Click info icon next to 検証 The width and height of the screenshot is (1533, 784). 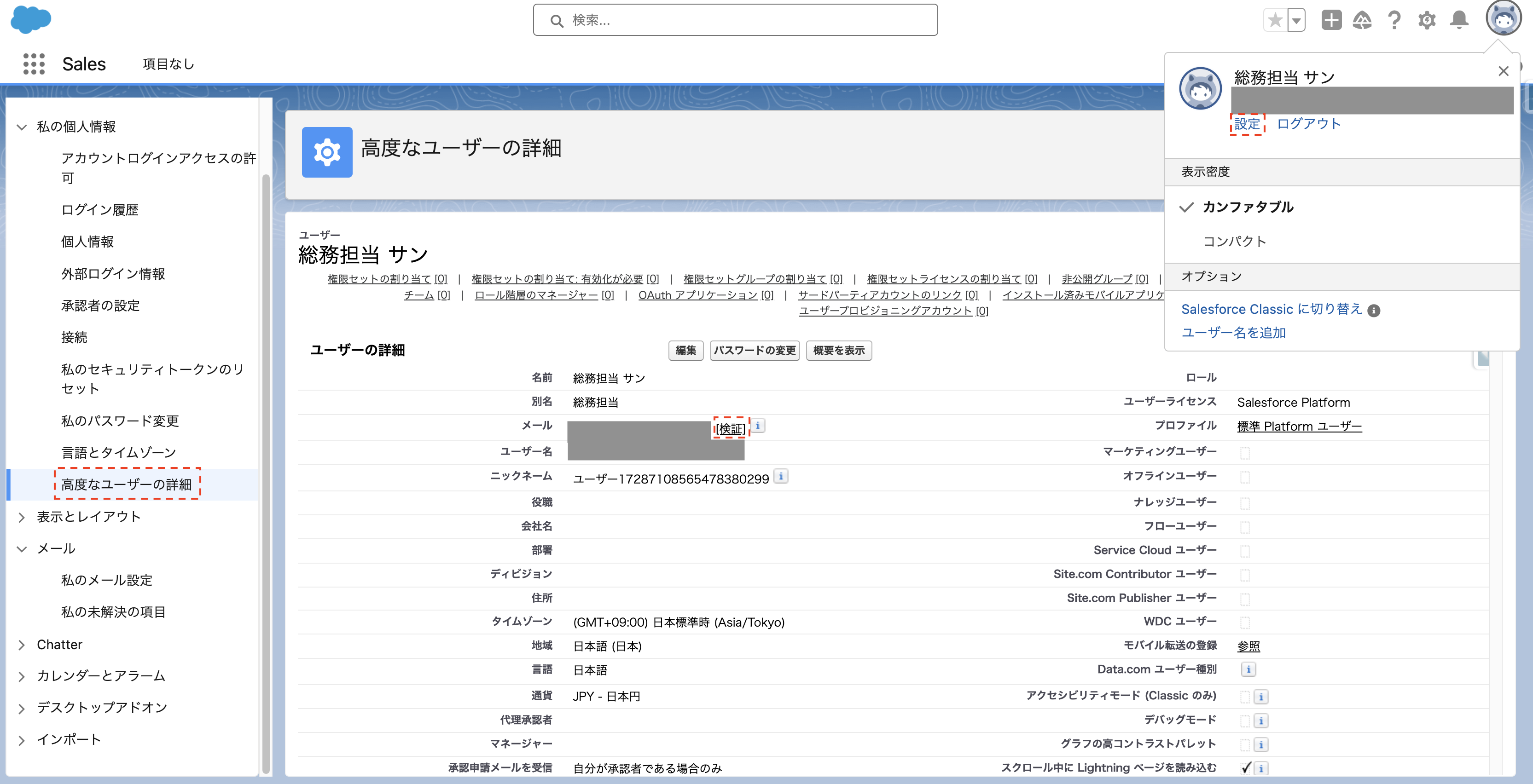pos(758,426)
